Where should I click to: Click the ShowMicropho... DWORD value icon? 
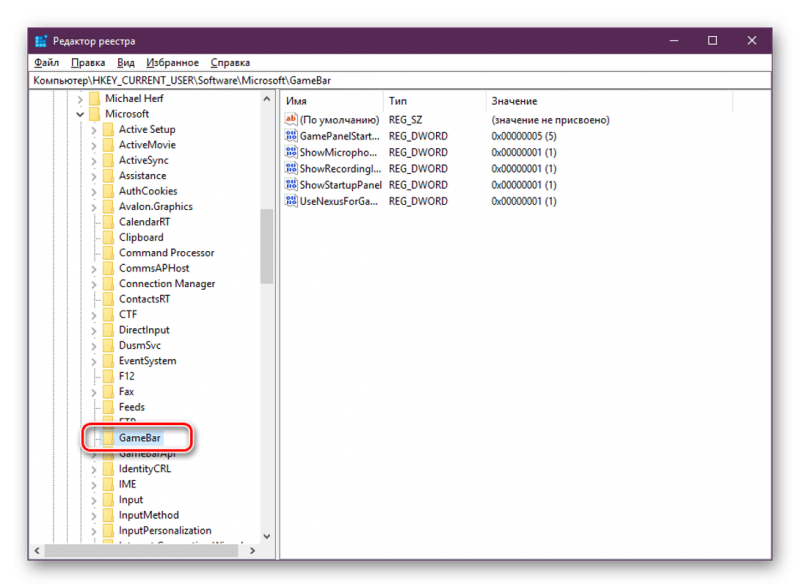point(291,152)
